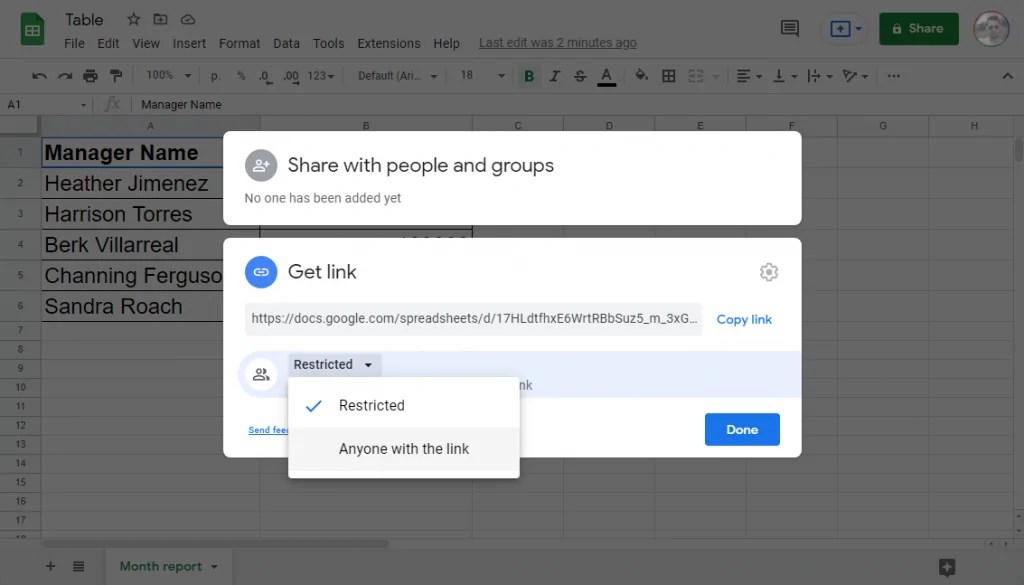The image size is (1024, 585).
Task: Choose the Text color swatch
Action: [x=606, y=75]
